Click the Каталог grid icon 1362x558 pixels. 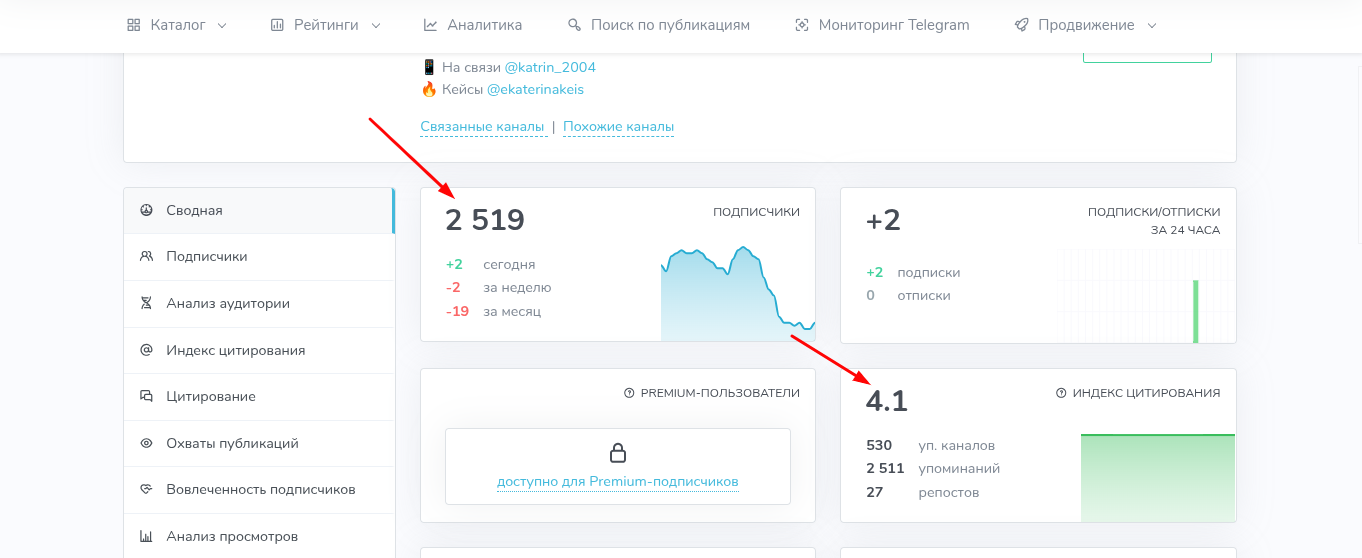(134, 25)
